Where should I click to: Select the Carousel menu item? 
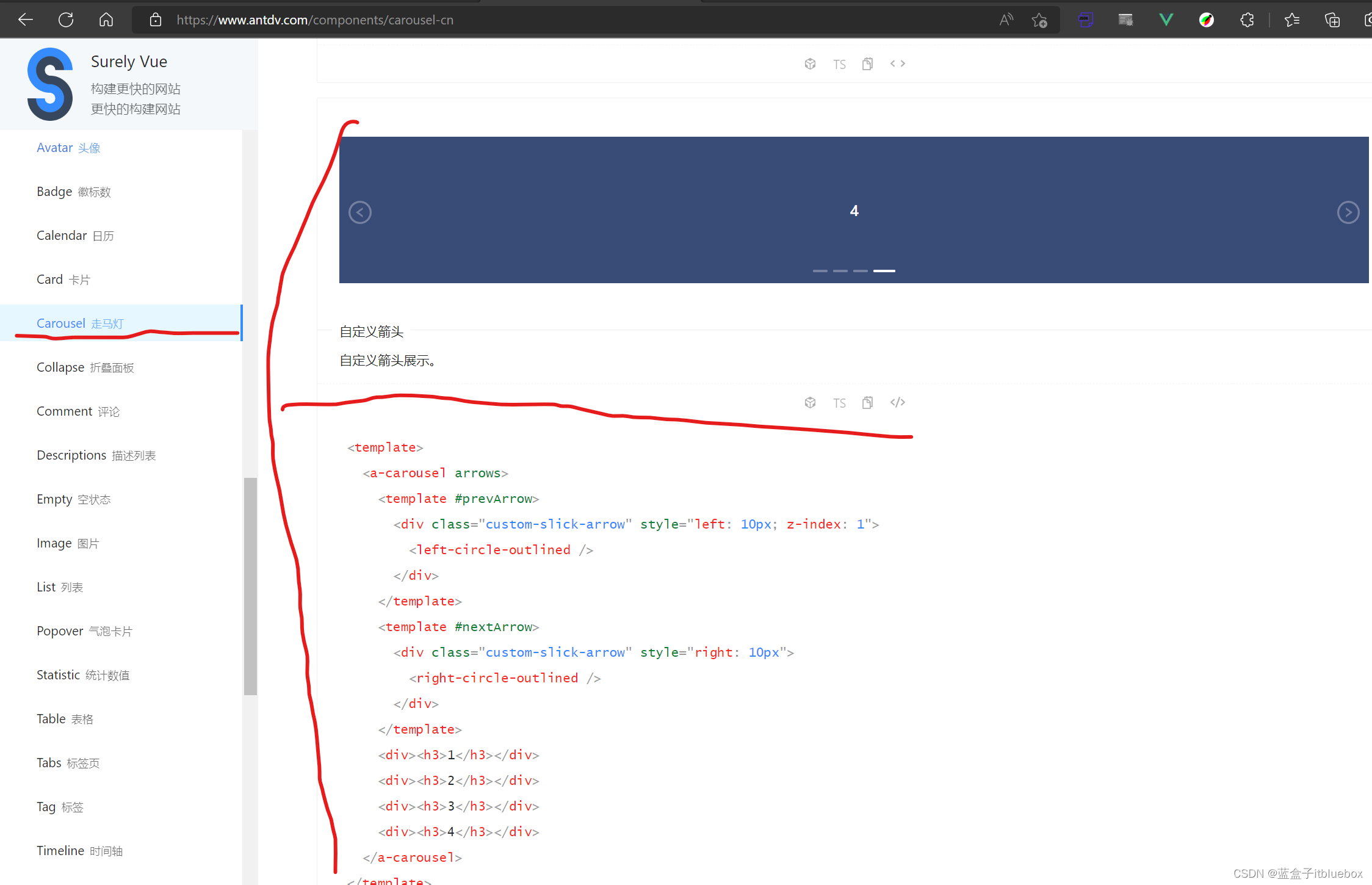click(x=121, y=323)
